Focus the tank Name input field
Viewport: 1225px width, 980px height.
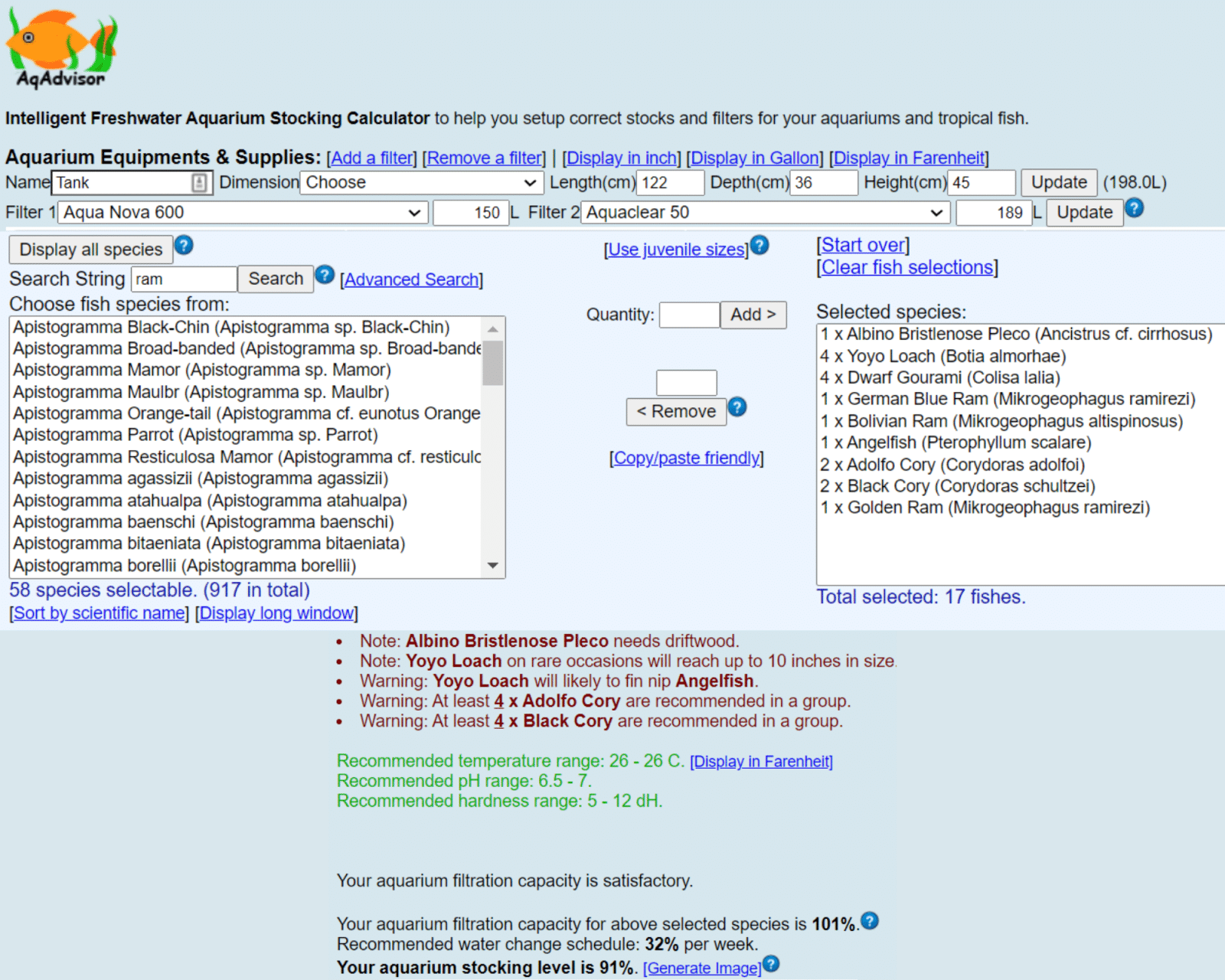click(x=130, y=182)
